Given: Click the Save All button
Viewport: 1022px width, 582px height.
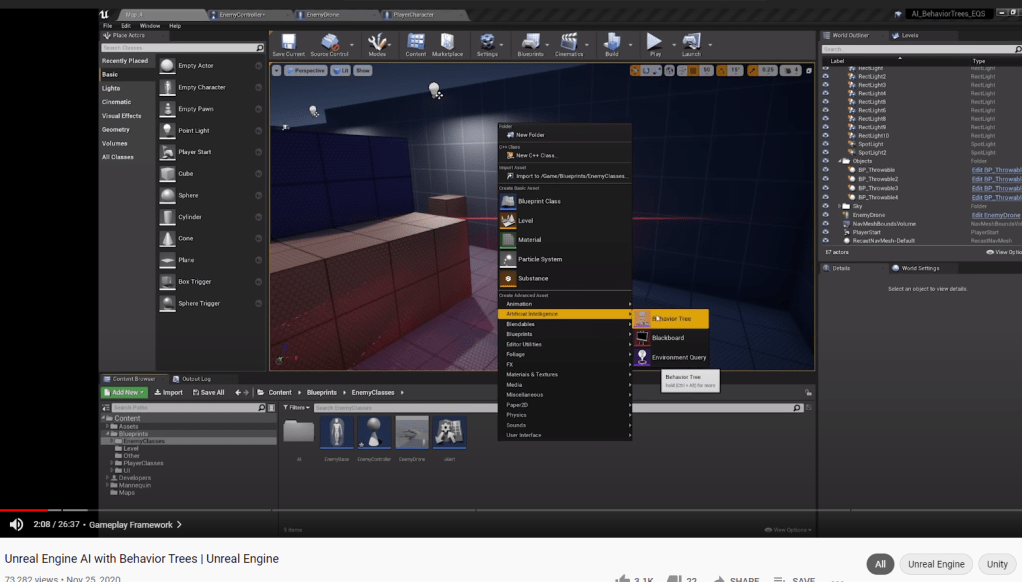Looking at the screenshot, I should point(209,393).
